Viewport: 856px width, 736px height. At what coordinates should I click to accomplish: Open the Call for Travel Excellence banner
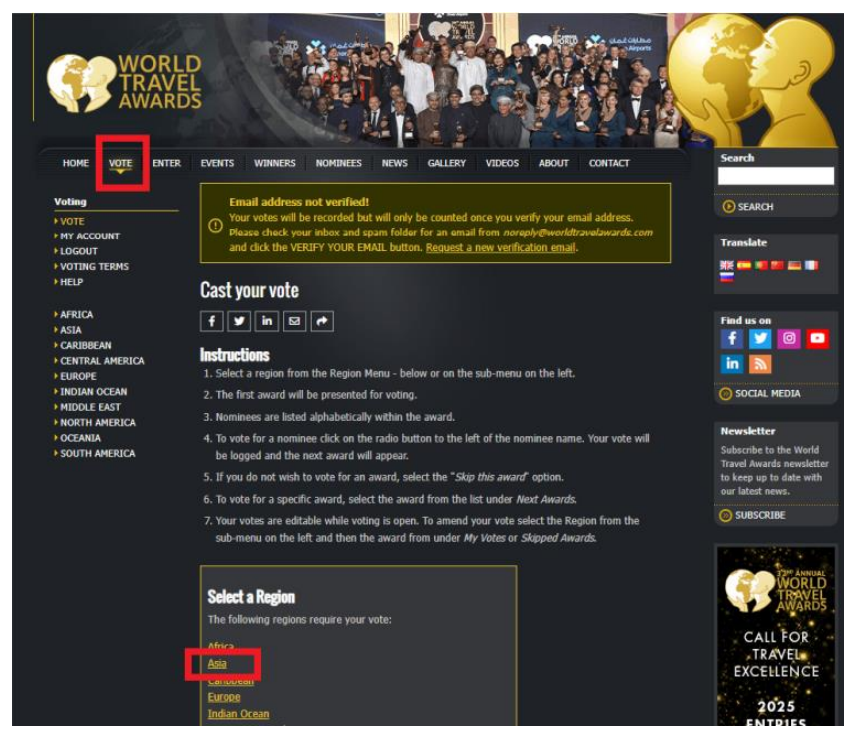point(776,636)
